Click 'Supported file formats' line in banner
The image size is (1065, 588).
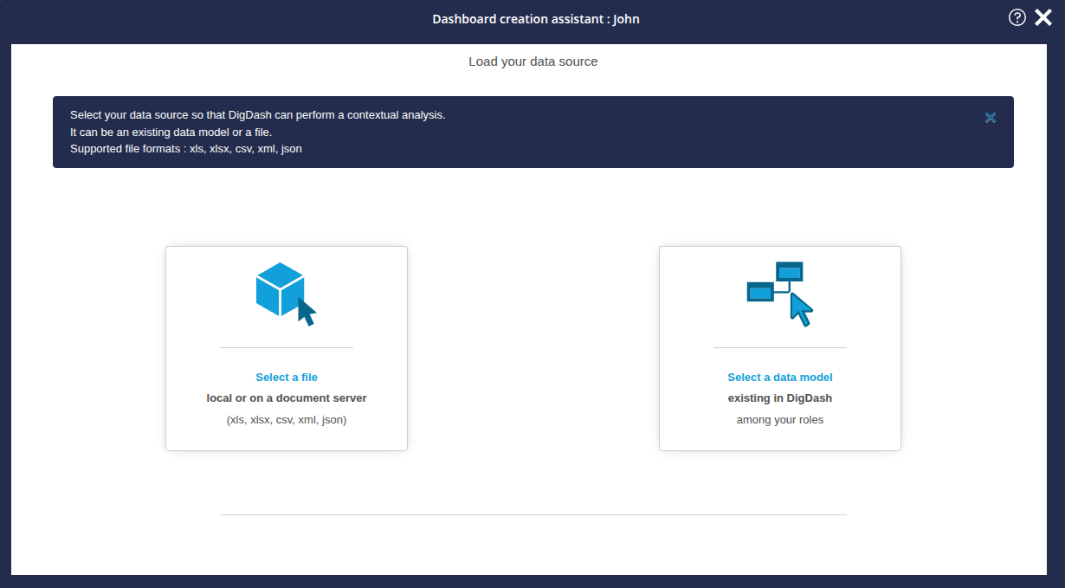[x=186, y=149]
